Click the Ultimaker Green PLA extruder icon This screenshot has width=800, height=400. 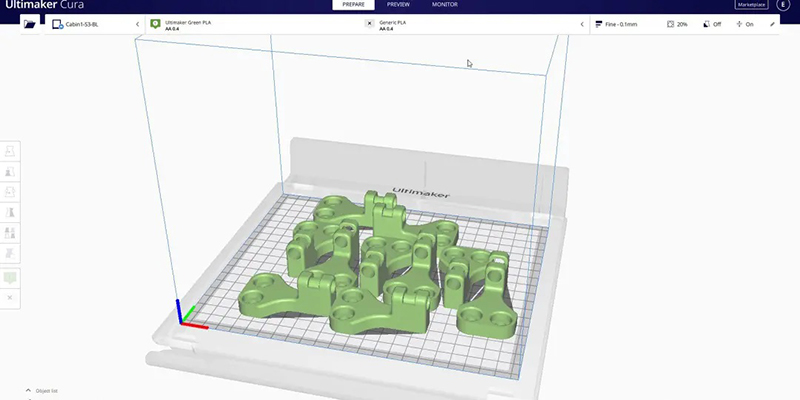(x=155, y=23)
